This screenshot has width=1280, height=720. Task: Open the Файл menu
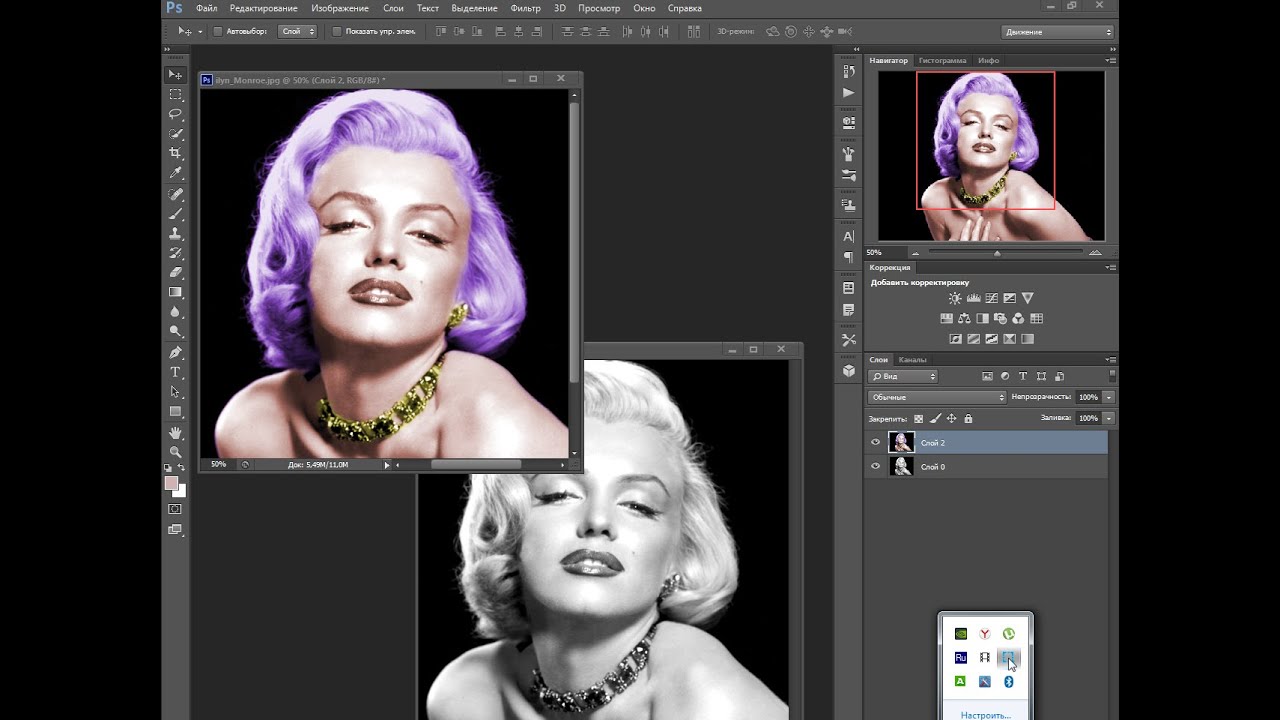click(x=207, y=8)
